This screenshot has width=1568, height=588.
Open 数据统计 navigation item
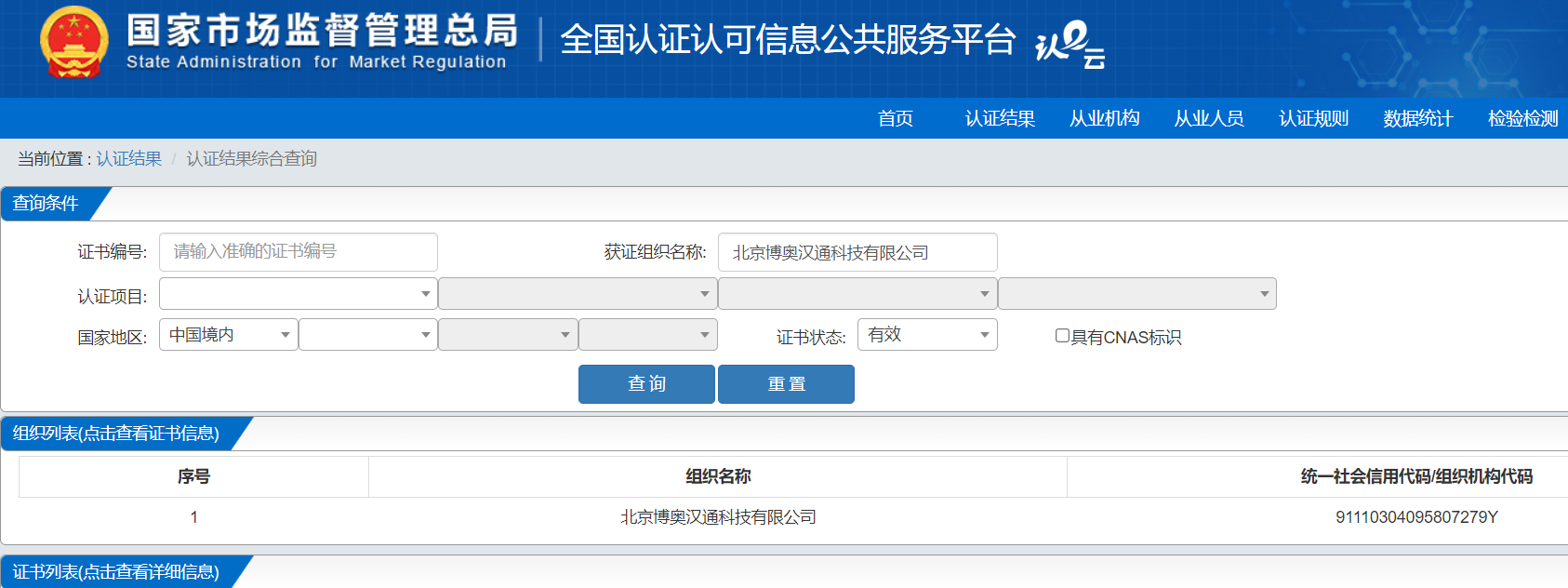click(1418, 118)
